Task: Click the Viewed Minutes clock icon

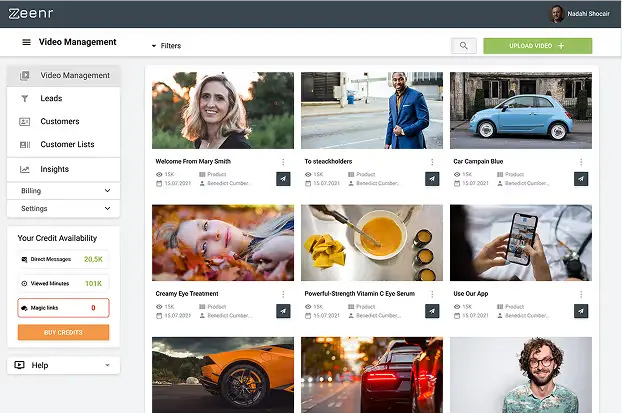Action: (24, 284)
